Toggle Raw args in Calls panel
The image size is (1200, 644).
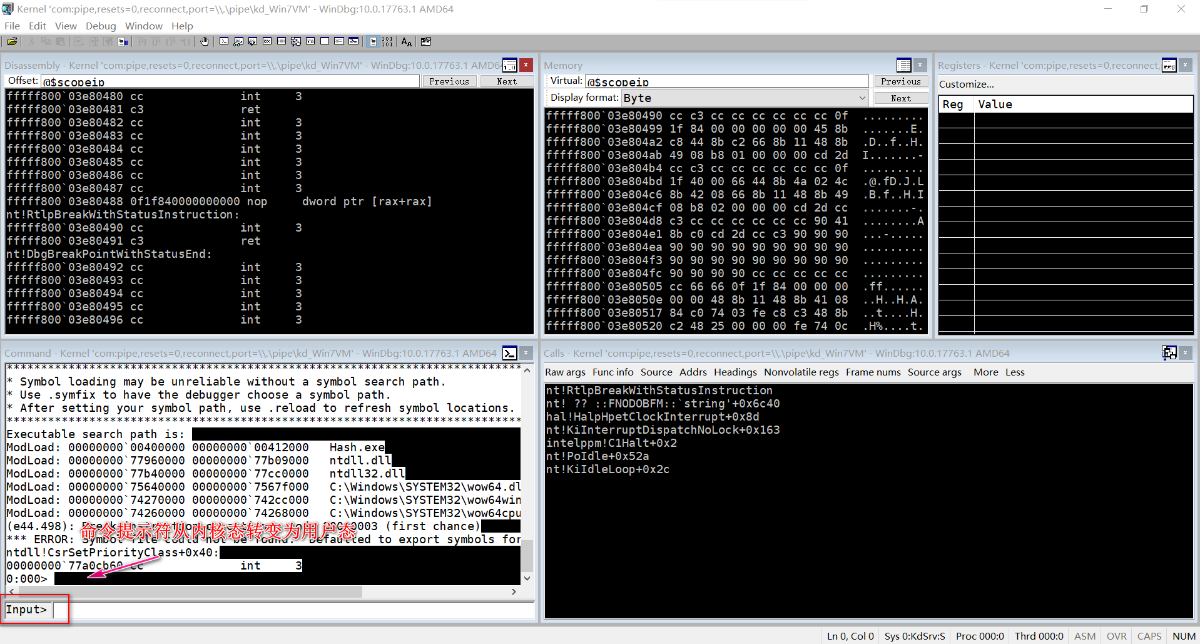click(565, 372)
